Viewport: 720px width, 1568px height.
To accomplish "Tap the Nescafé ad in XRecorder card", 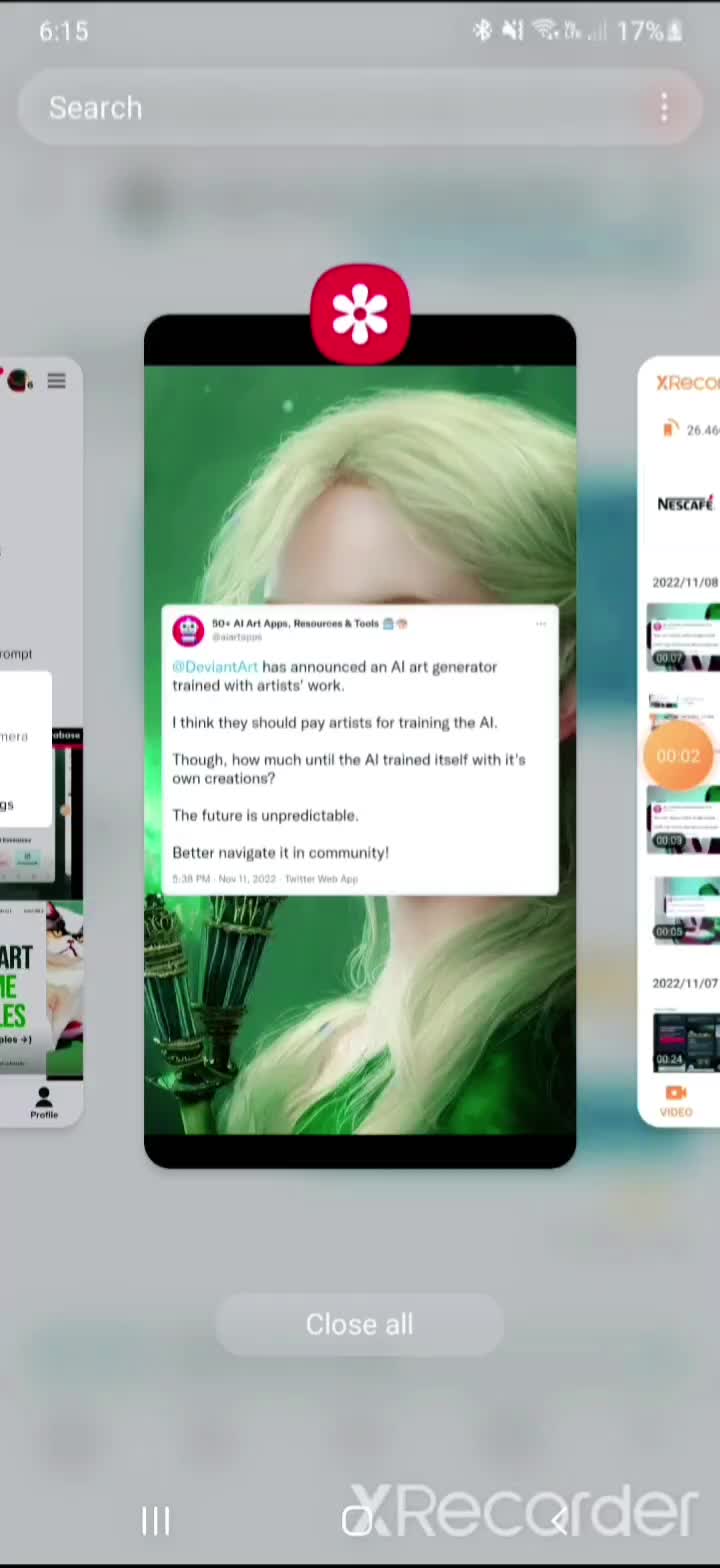I will click(x=686, y=503).
